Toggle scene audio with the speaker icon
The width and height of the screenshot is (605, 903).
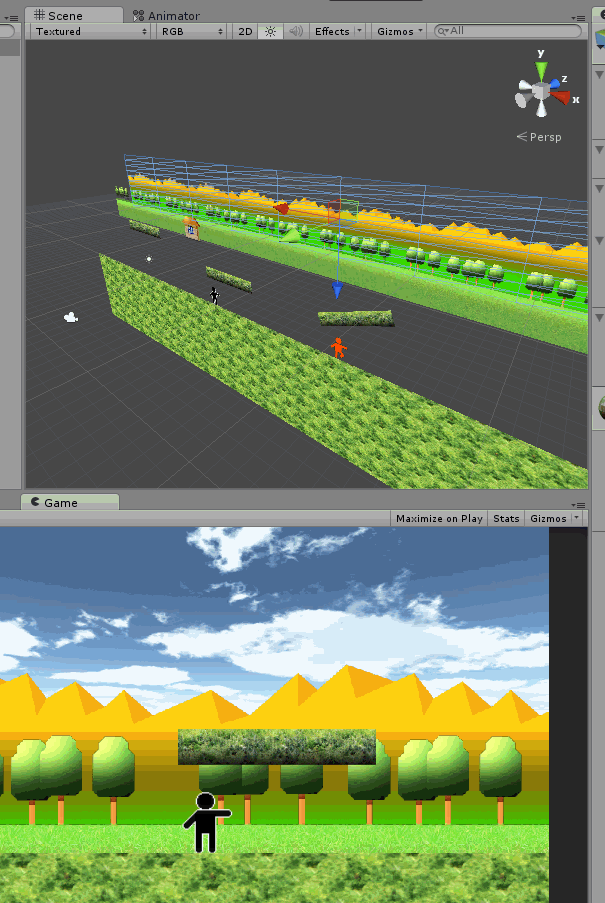coord(295,31)
